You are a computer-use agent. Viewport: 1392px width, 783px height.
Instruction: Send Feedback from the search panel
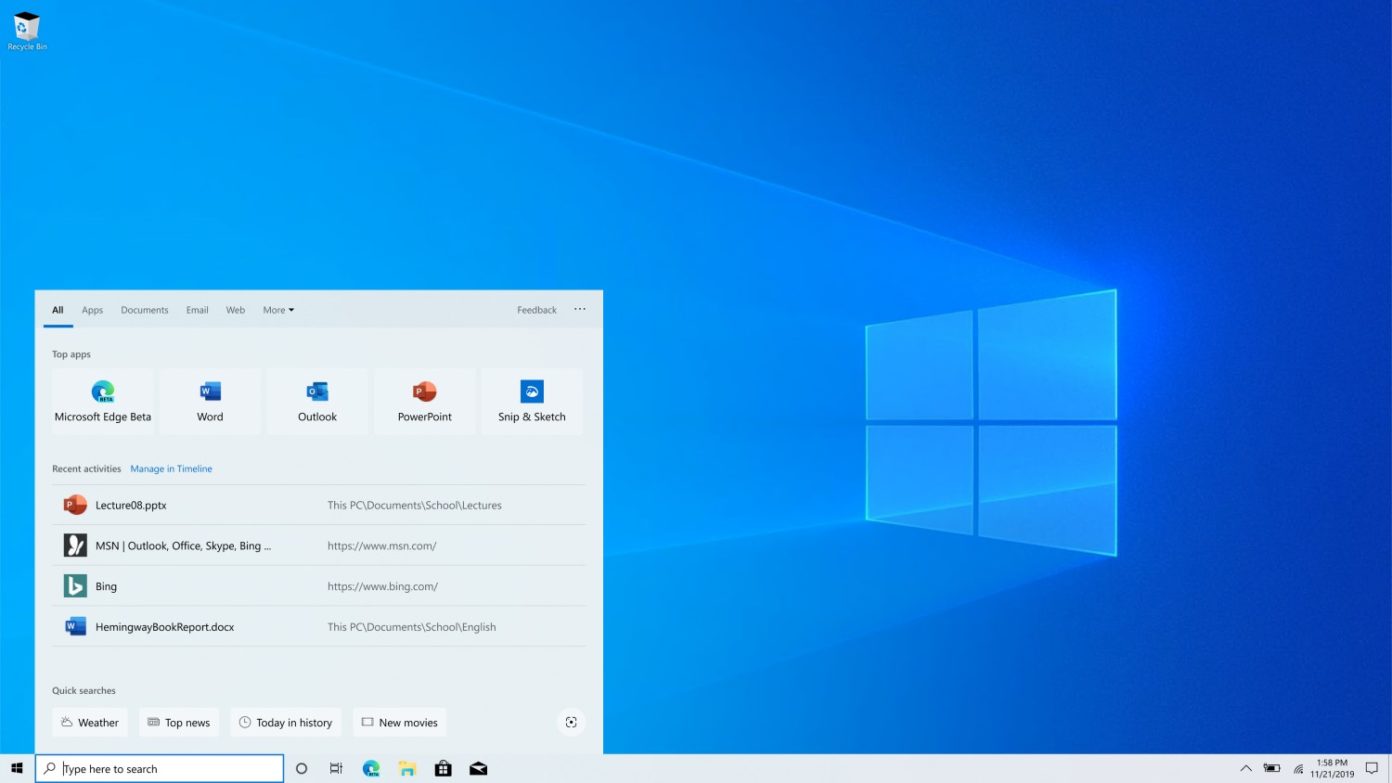click(536, 310)
